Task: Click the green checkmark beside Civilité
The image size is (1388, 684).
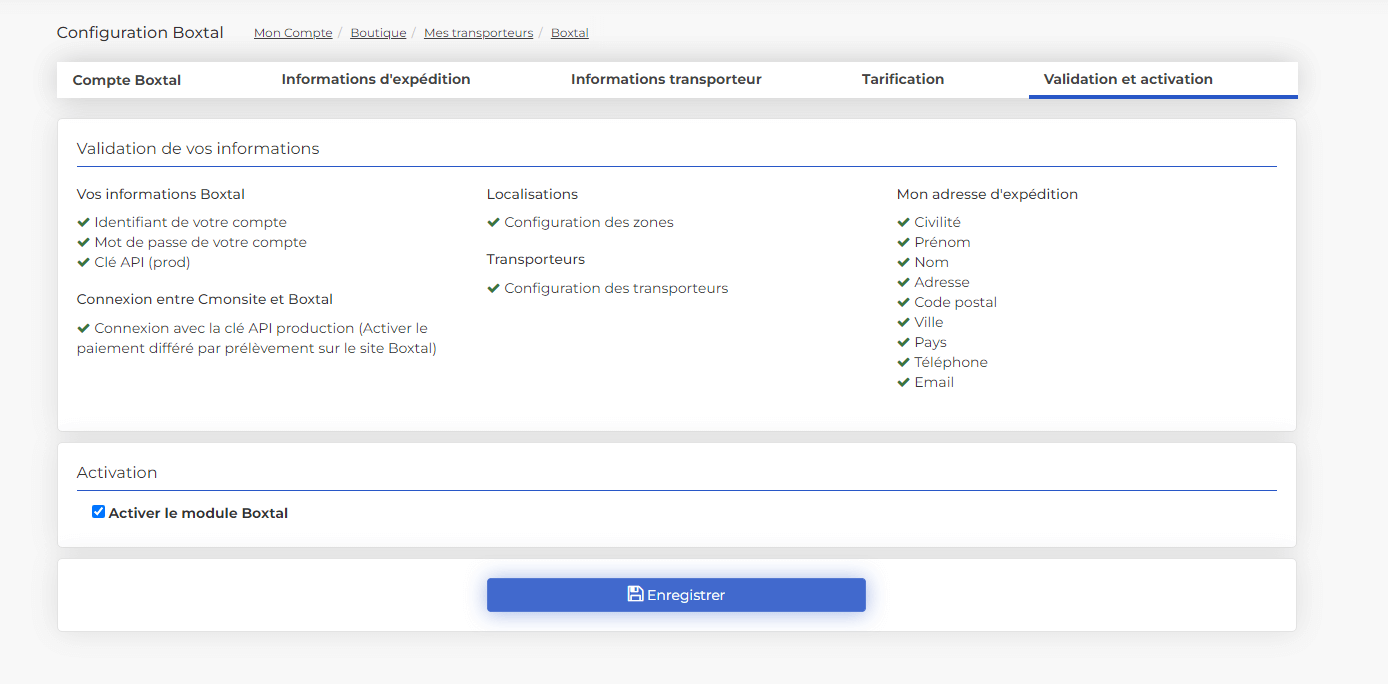Action: pyautogui.click(x=903, y=223)
